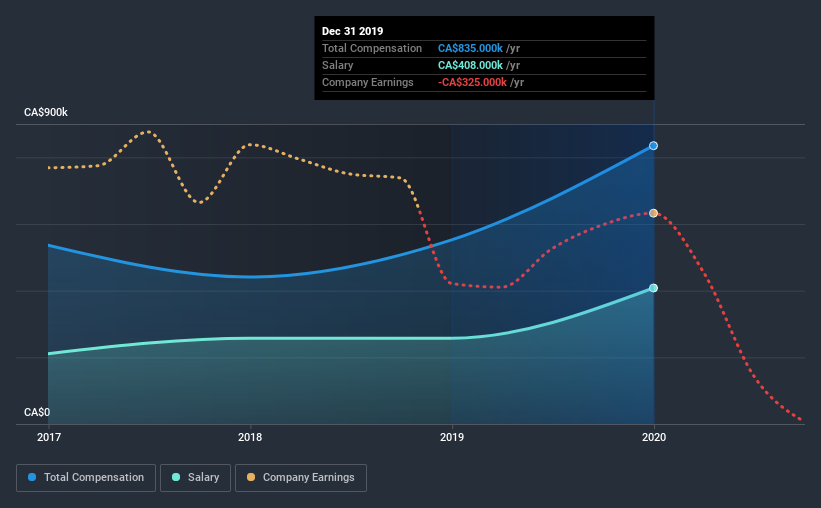Click the teal Salary data point at 2020
The height and width of the screenshot is (508, 821).
pyautogui.click(x=653, y=288)
